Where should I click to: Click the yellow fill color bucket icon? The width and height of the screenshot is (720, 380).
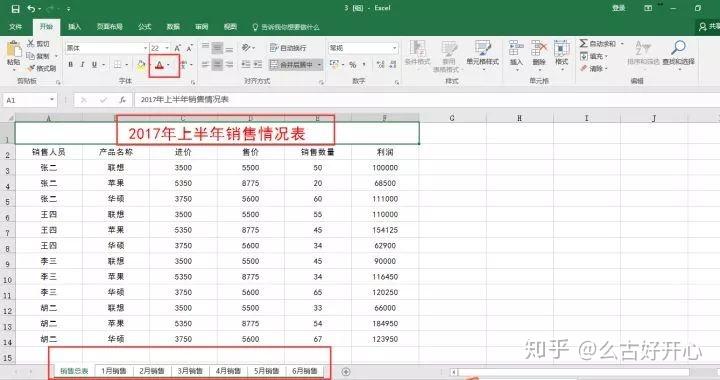(x=141, y=65)
